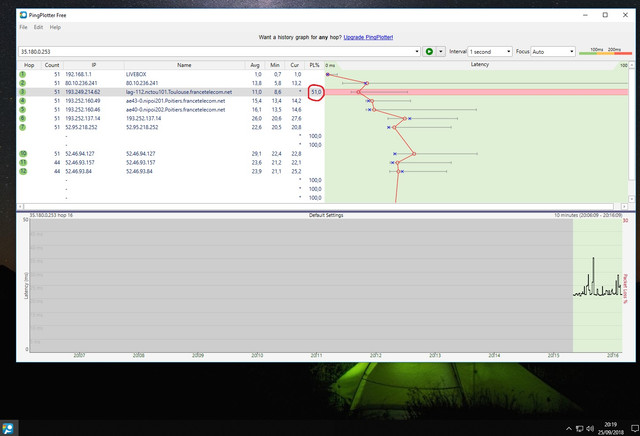Click IP 52.95.218.252 in IP column
640x436 pixels.
coord(81,127)
